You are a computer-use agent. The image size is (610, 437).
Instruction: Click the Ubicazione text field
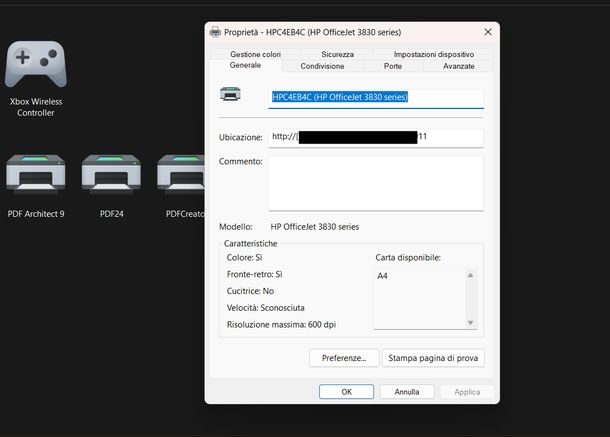(376, 138)
